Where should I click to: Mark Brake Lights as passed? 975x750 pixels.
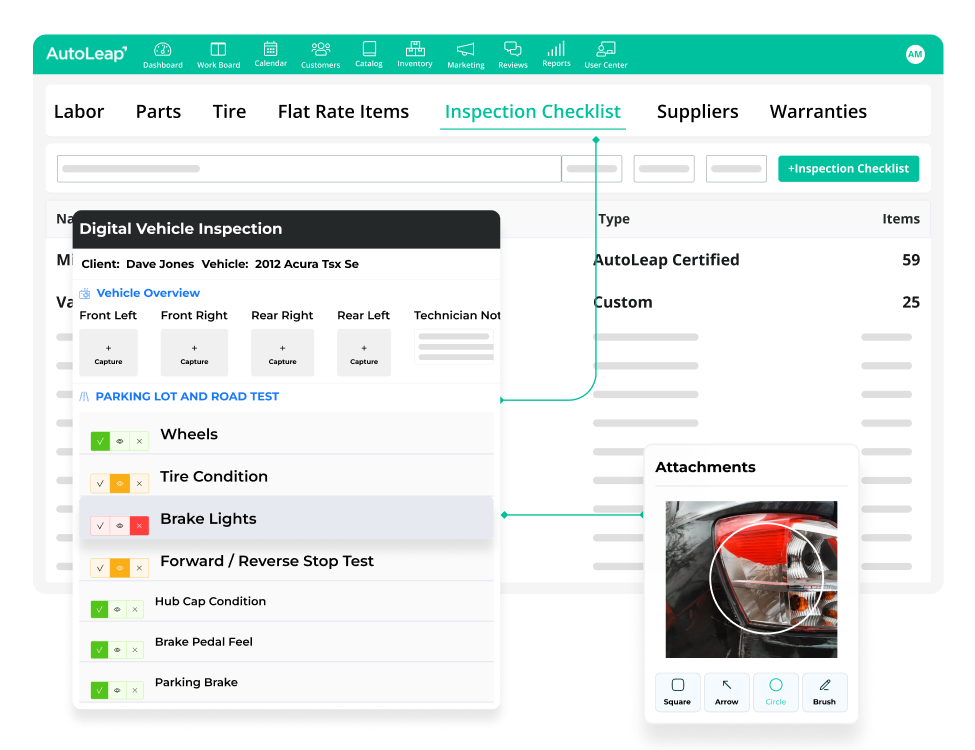click(x=100, y=525)
